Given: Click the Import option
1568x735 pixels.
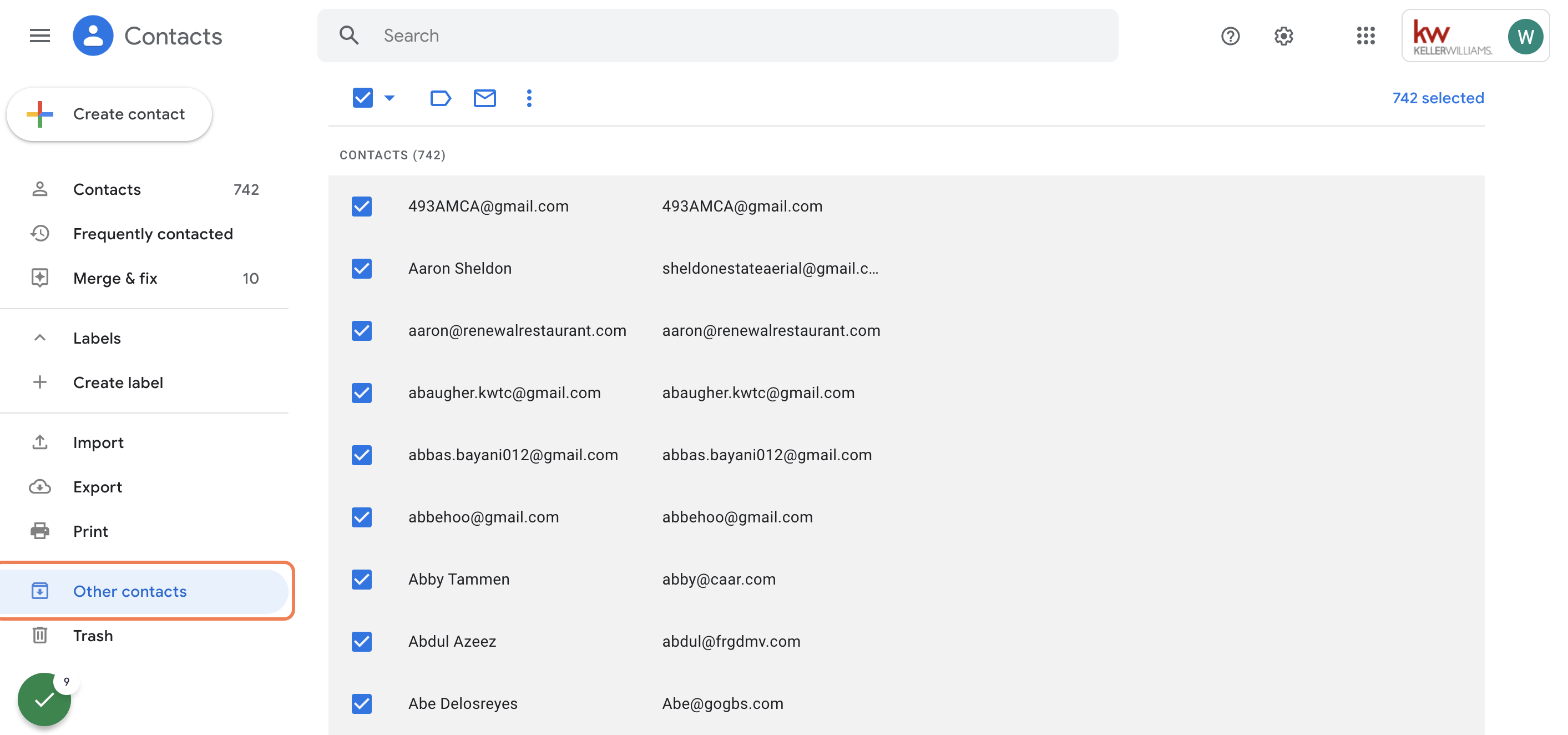Looking at the screenshot, I should [x=144, y=442].
